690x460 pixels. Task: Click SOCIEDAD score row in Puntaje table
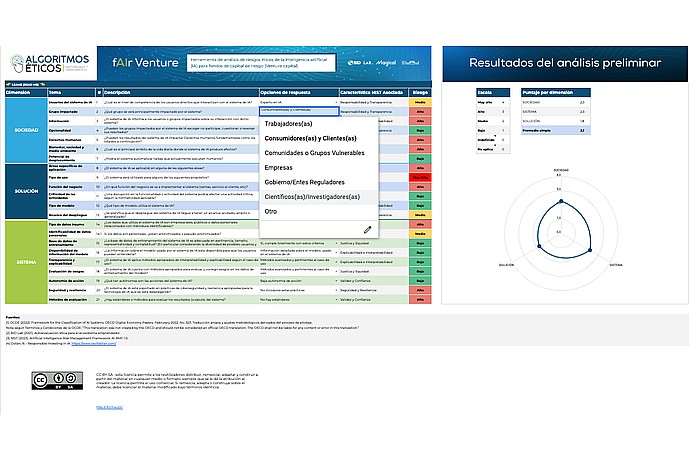point(556,102)
